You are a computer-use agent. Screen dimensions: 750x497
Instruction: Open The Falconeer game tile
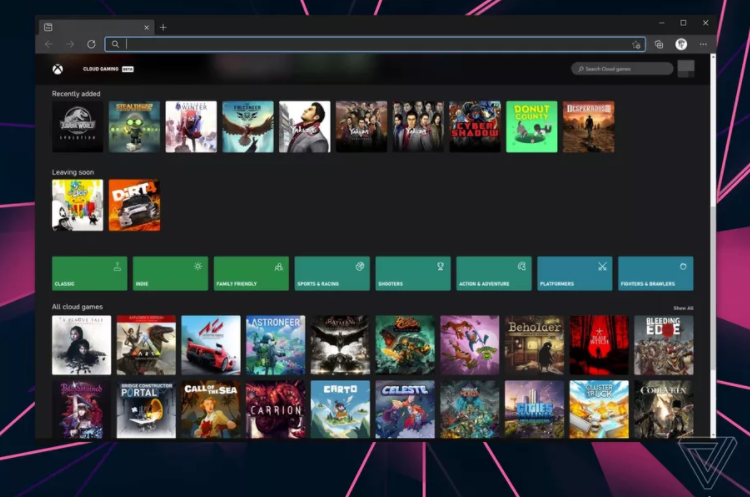tap(248, 127)
